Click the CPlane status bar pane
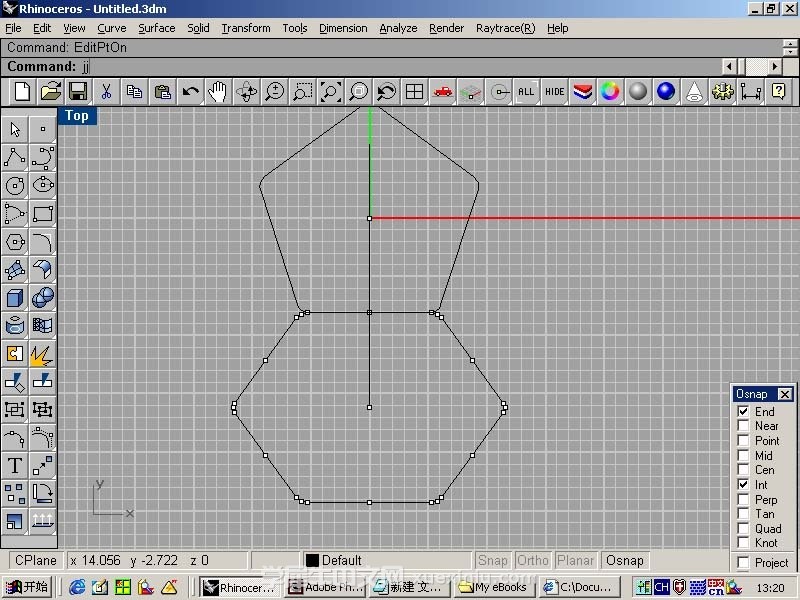The height and width of the screenshot is (600, 800). 35,560
